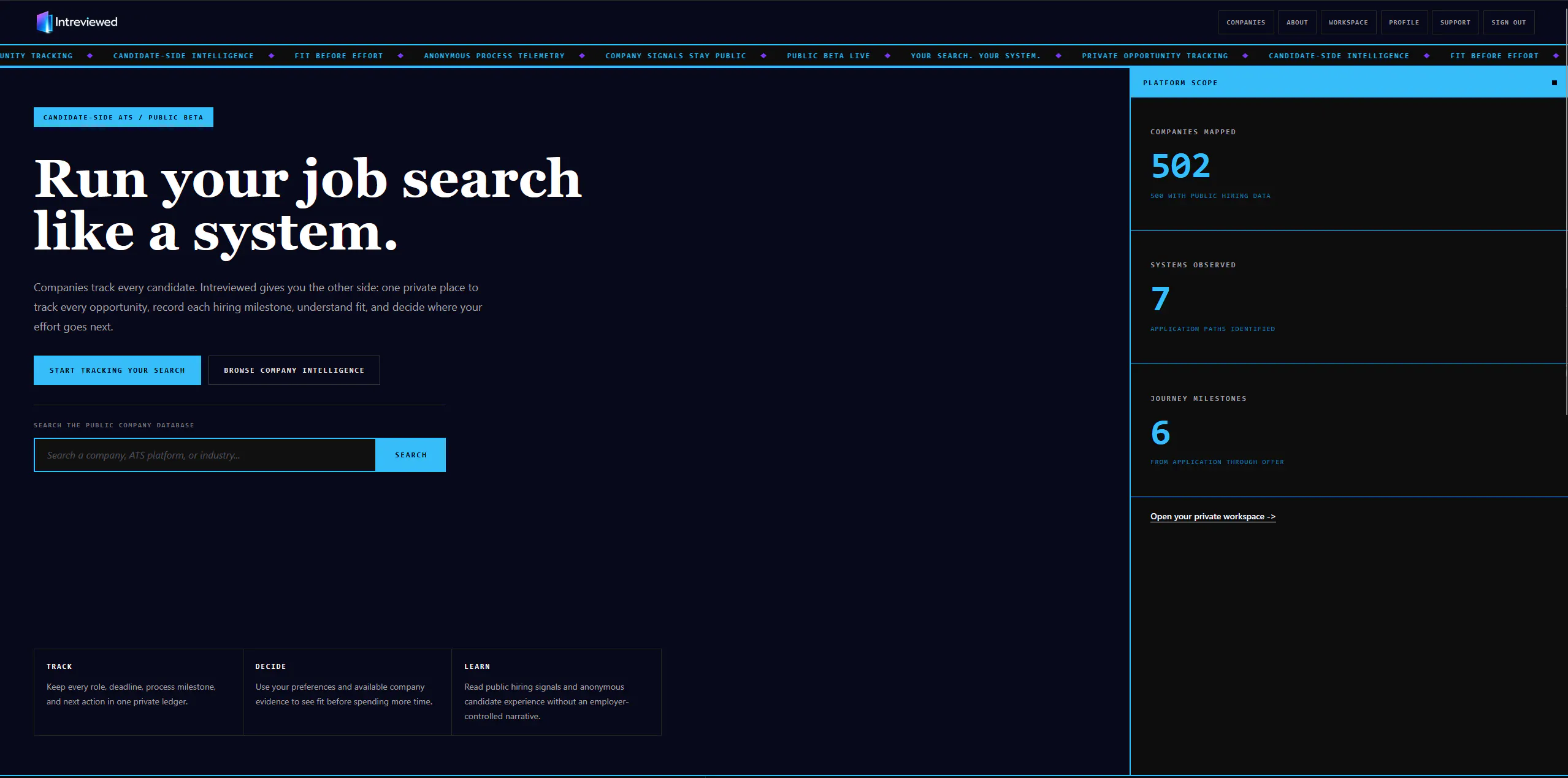Go to the Workspace nav item

tap(1348, 22)
